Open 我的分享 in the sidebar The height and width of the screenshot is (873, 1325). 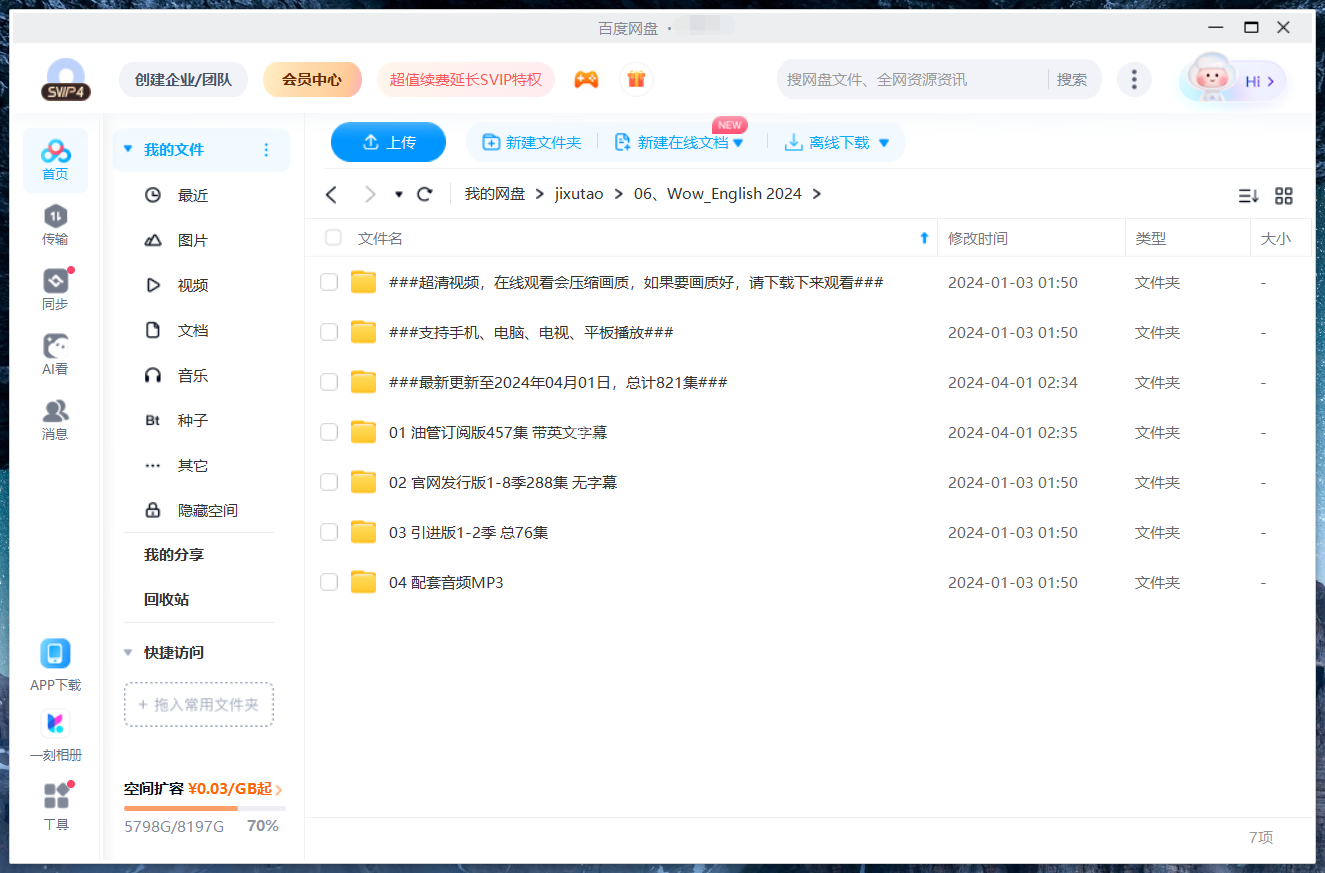coord(174,554)
